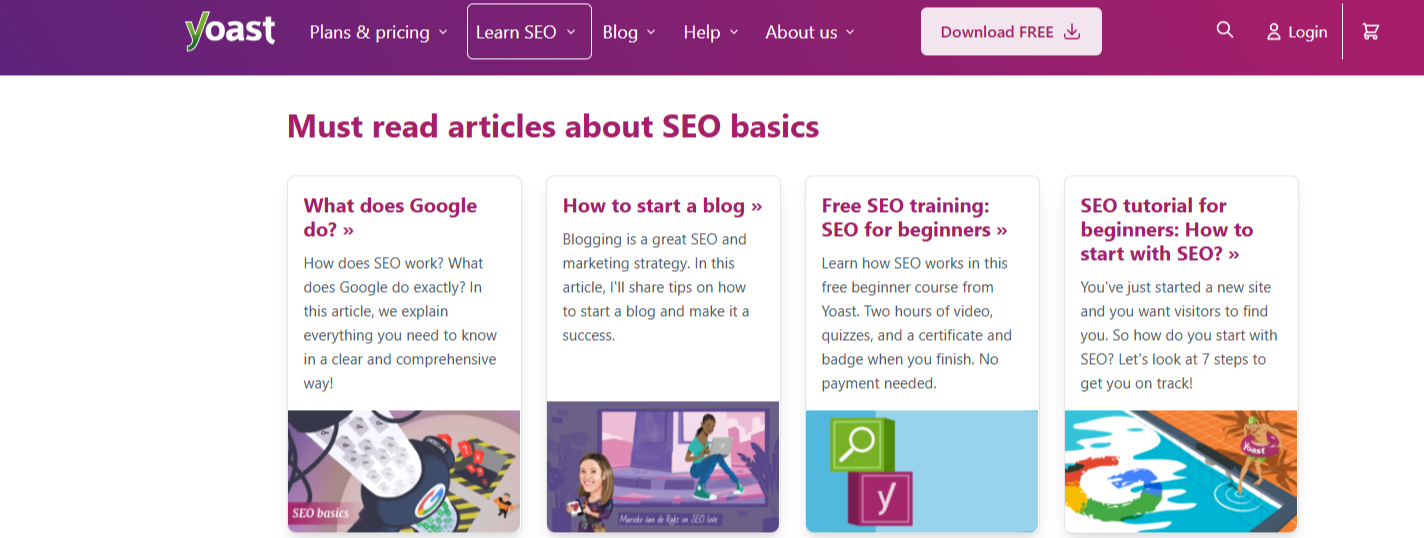The image size is (1424, 538).
Task: Expand the Help menu chevron
Action: point(734,32)
